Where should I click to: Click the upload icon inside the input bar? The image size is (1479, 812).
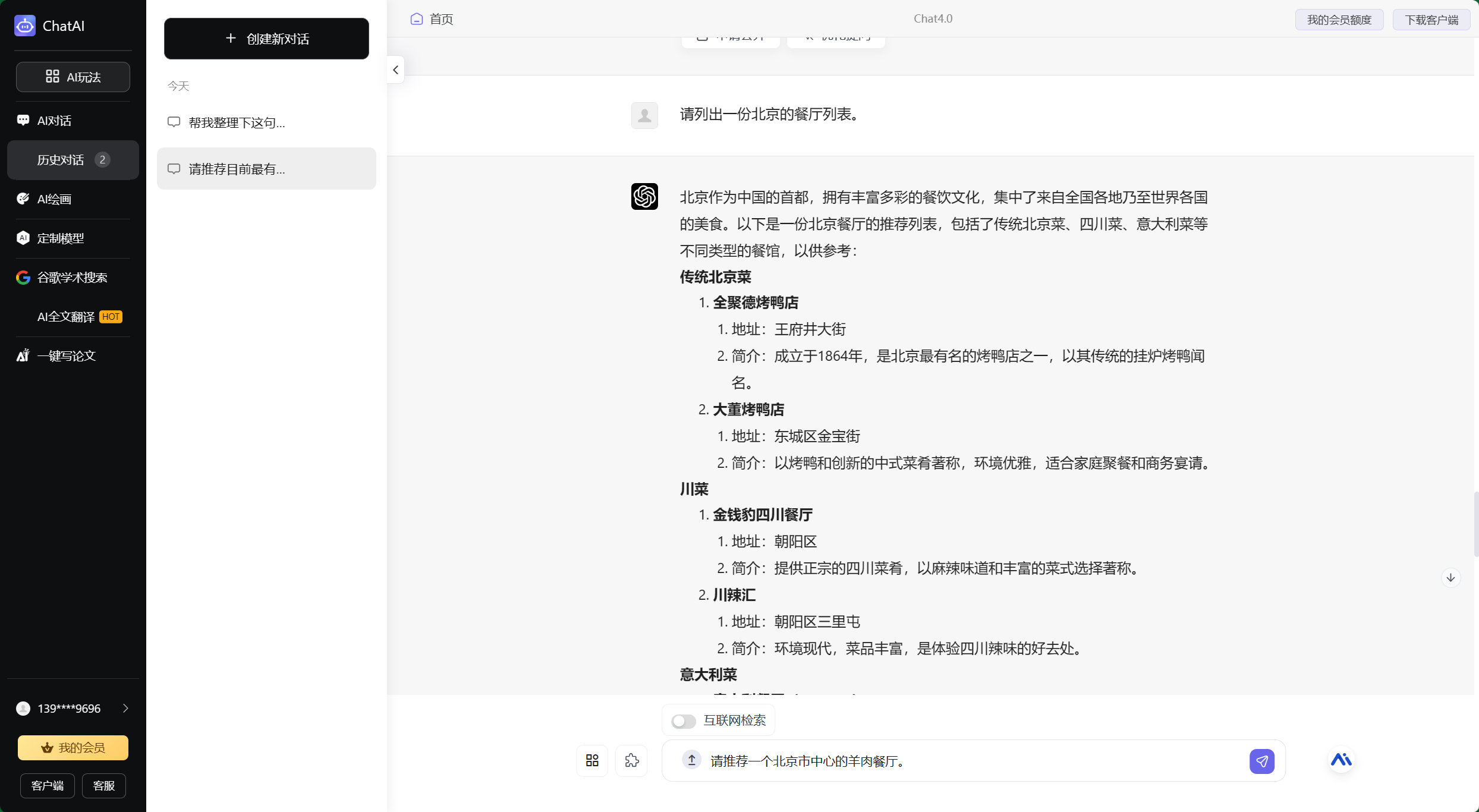click(x=691, y=761)
